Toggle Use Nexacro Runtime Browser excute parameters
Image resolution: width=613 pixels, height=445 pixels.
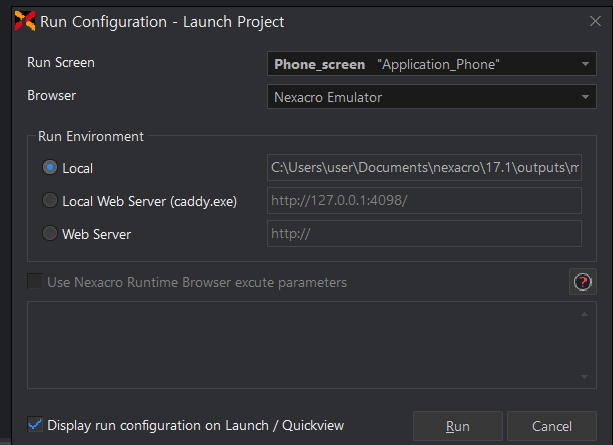coord(35,282)
